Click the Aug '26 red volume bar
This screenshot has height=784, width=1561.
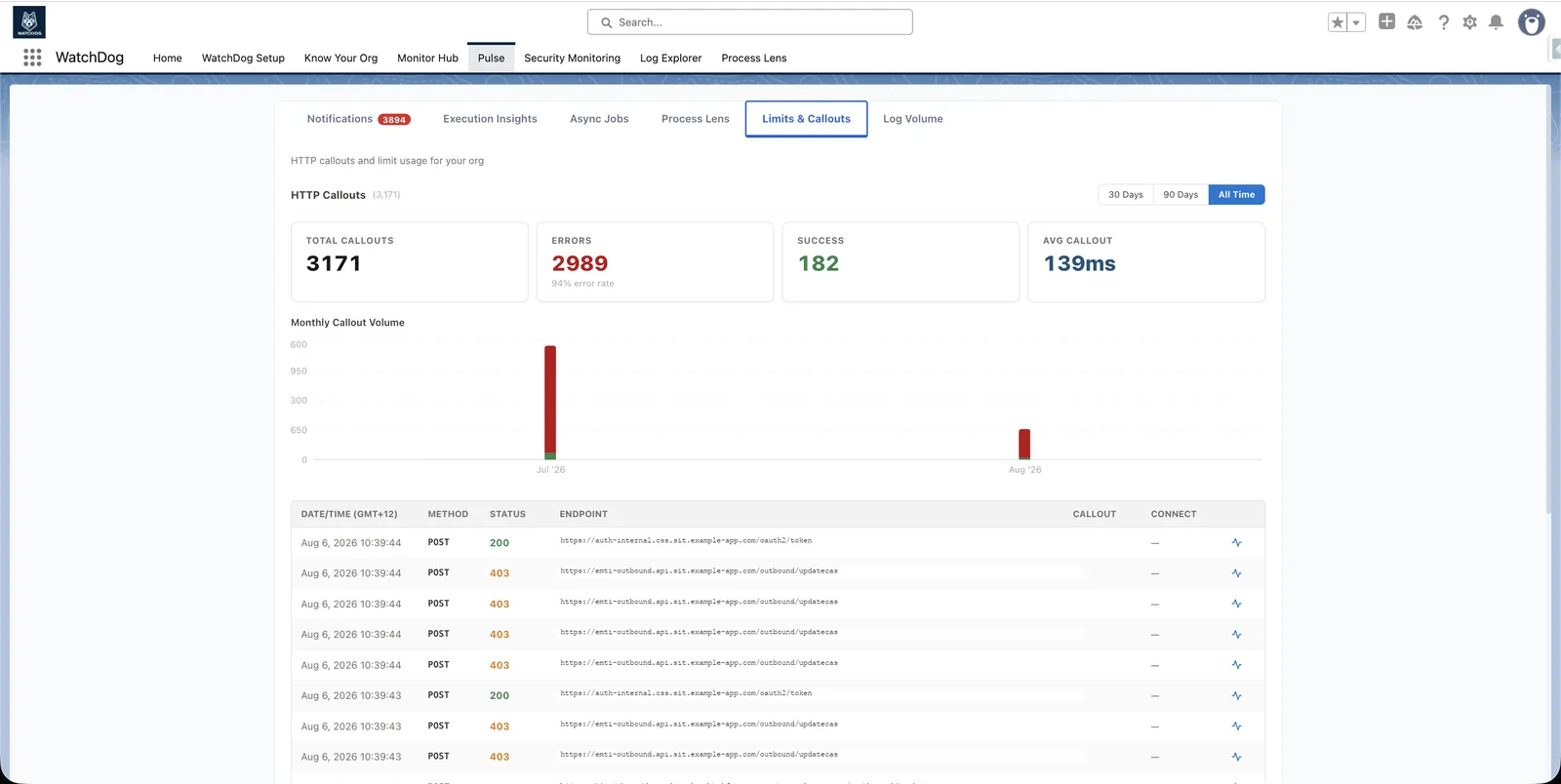pos(1024,443)
